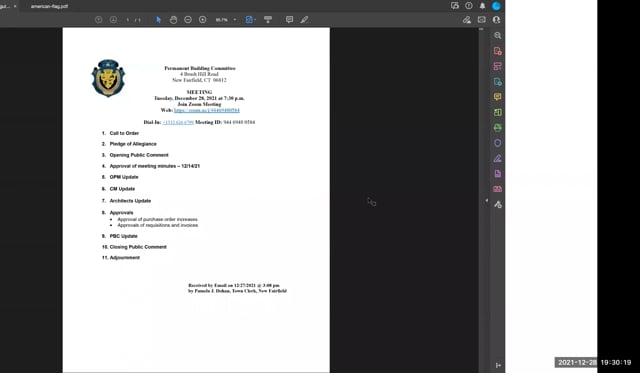Open the Comment tool in right pane
The height and width of the screenshot is (373, 640).
click(498, 97)
